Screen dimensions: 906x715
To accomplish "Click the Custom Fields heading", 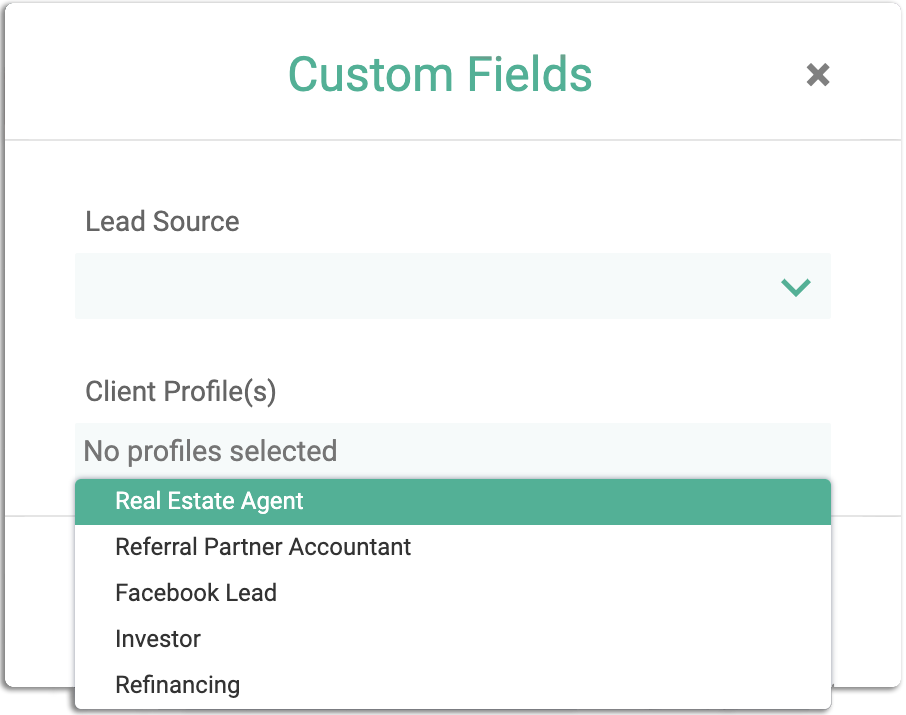I will [x=440, y=75].
